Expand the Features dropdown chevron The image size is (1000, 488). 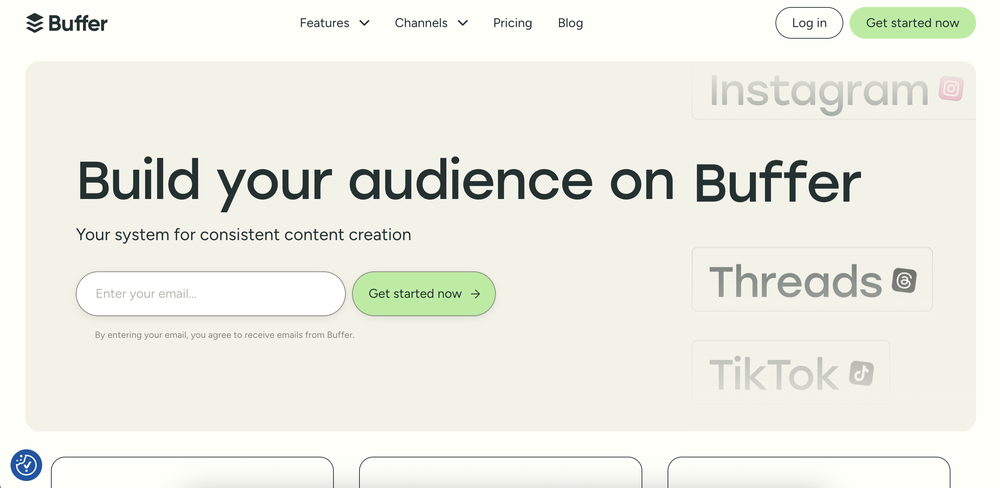(x=364, y=23)
